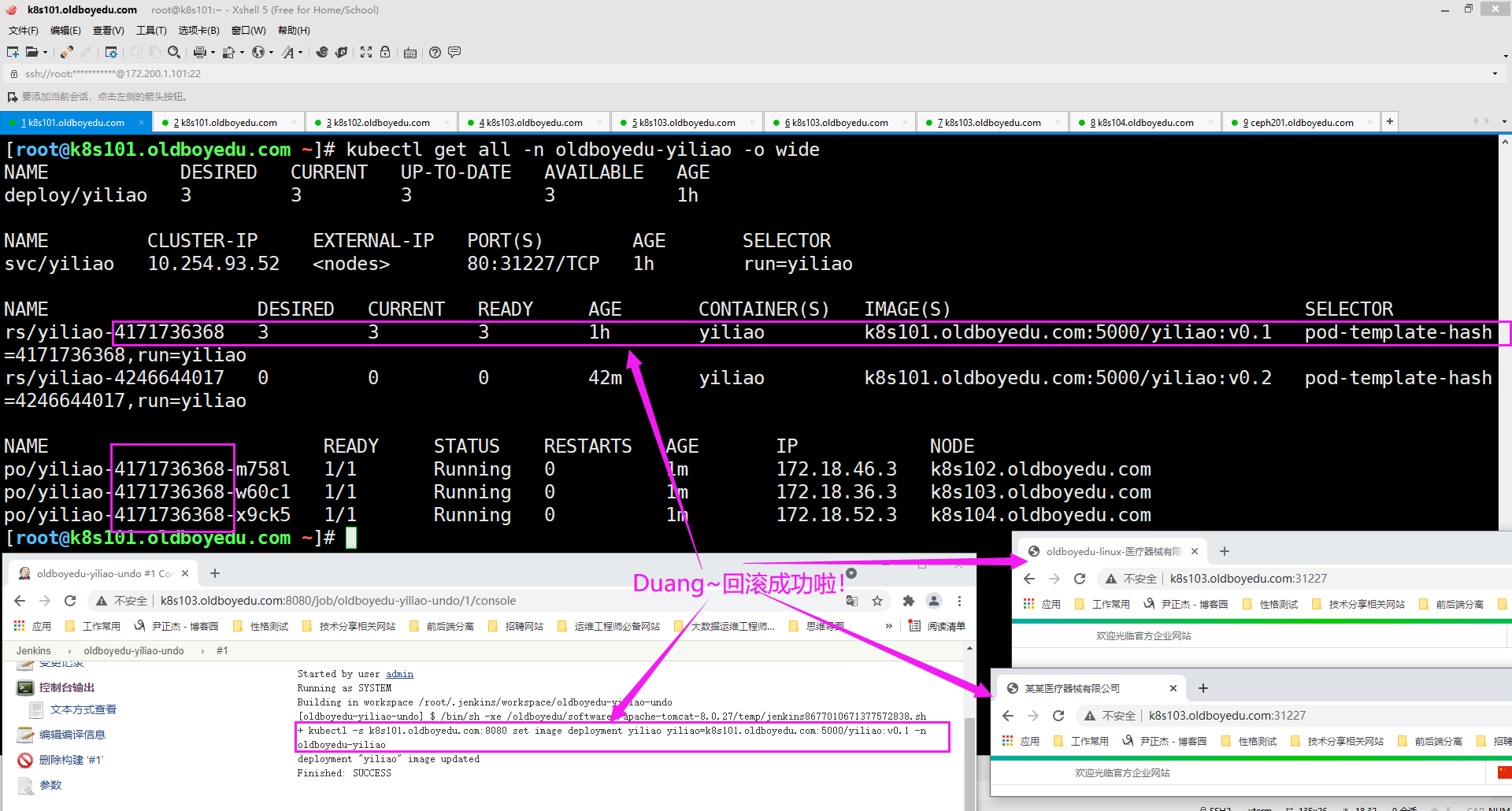Open the Help question mark icon
The width and height of the screenshot is (1512, 811).
pos(435,52)
